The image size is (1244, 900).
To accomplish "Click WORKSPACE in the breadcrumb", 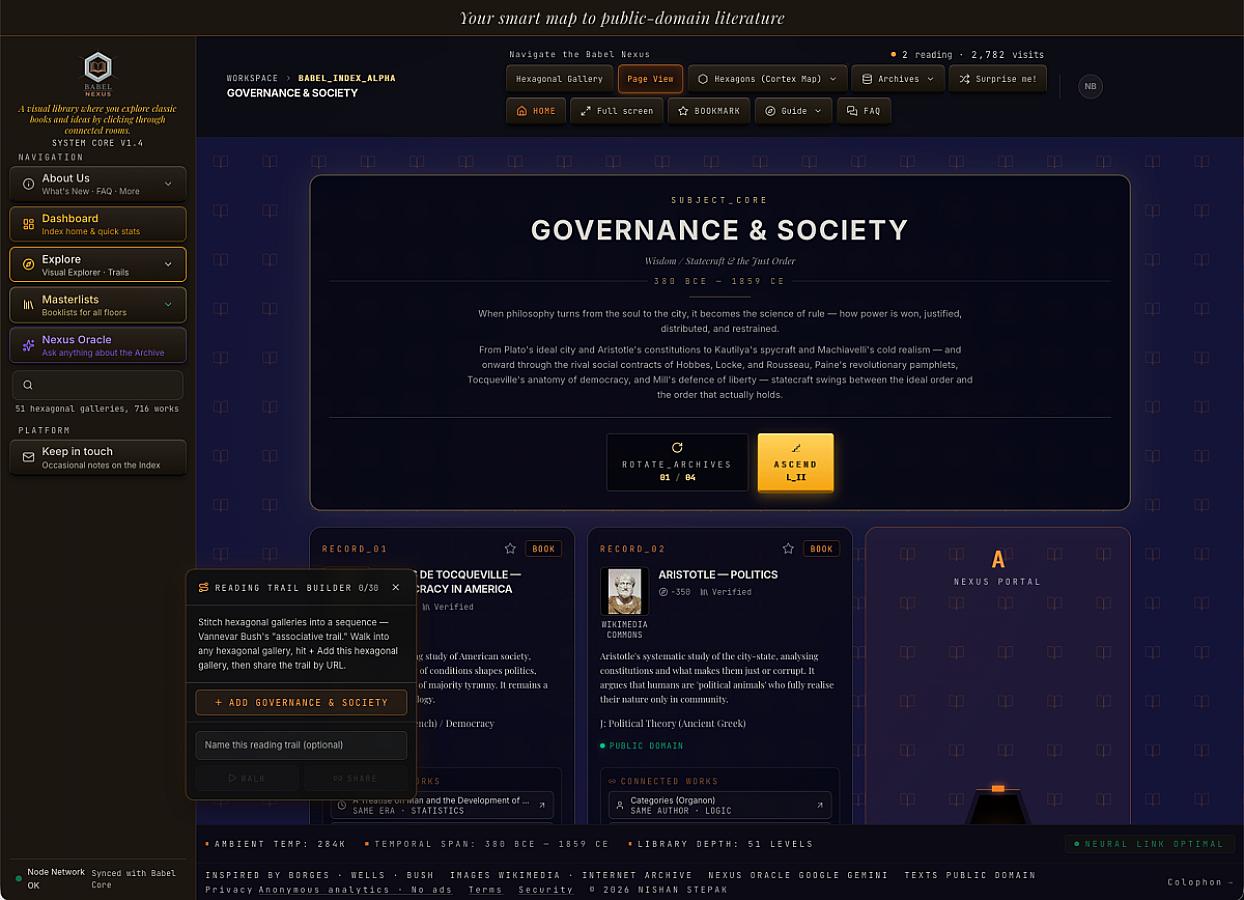I will (x=252, y=78).
